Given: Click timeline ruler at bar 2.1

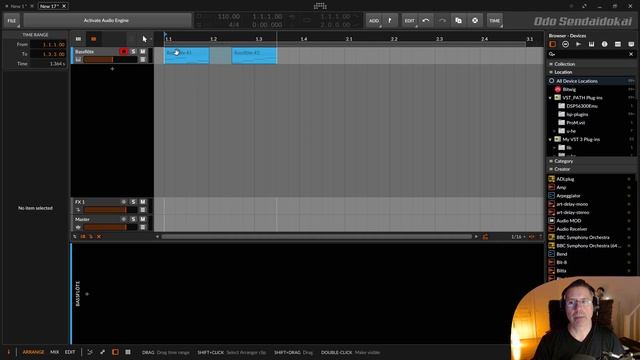Looking at the screenshot, I should [x=349, y=39].
